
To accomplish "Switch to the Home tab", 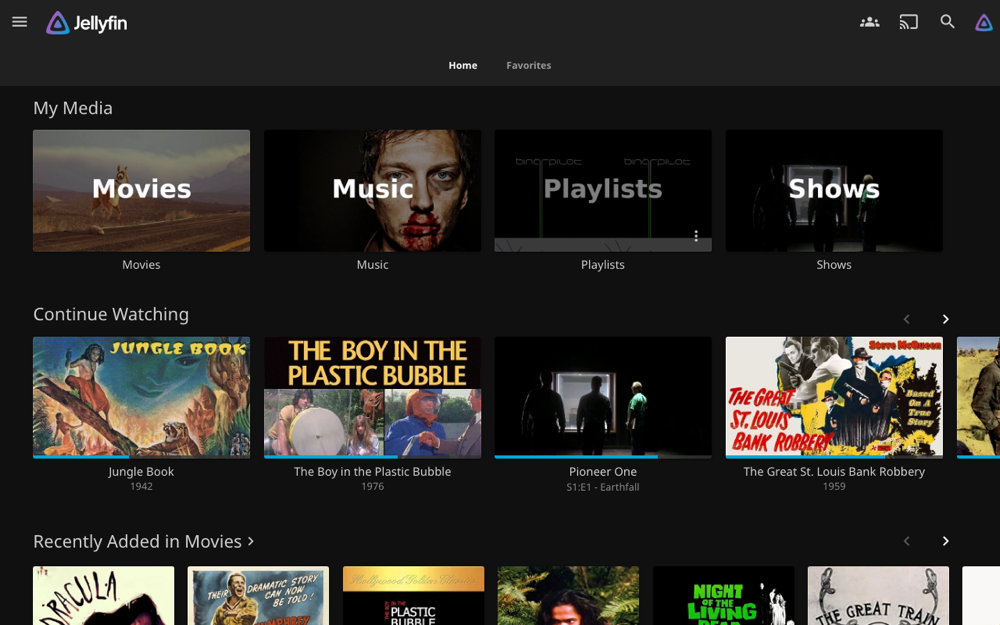I will (x=462, y=65).
